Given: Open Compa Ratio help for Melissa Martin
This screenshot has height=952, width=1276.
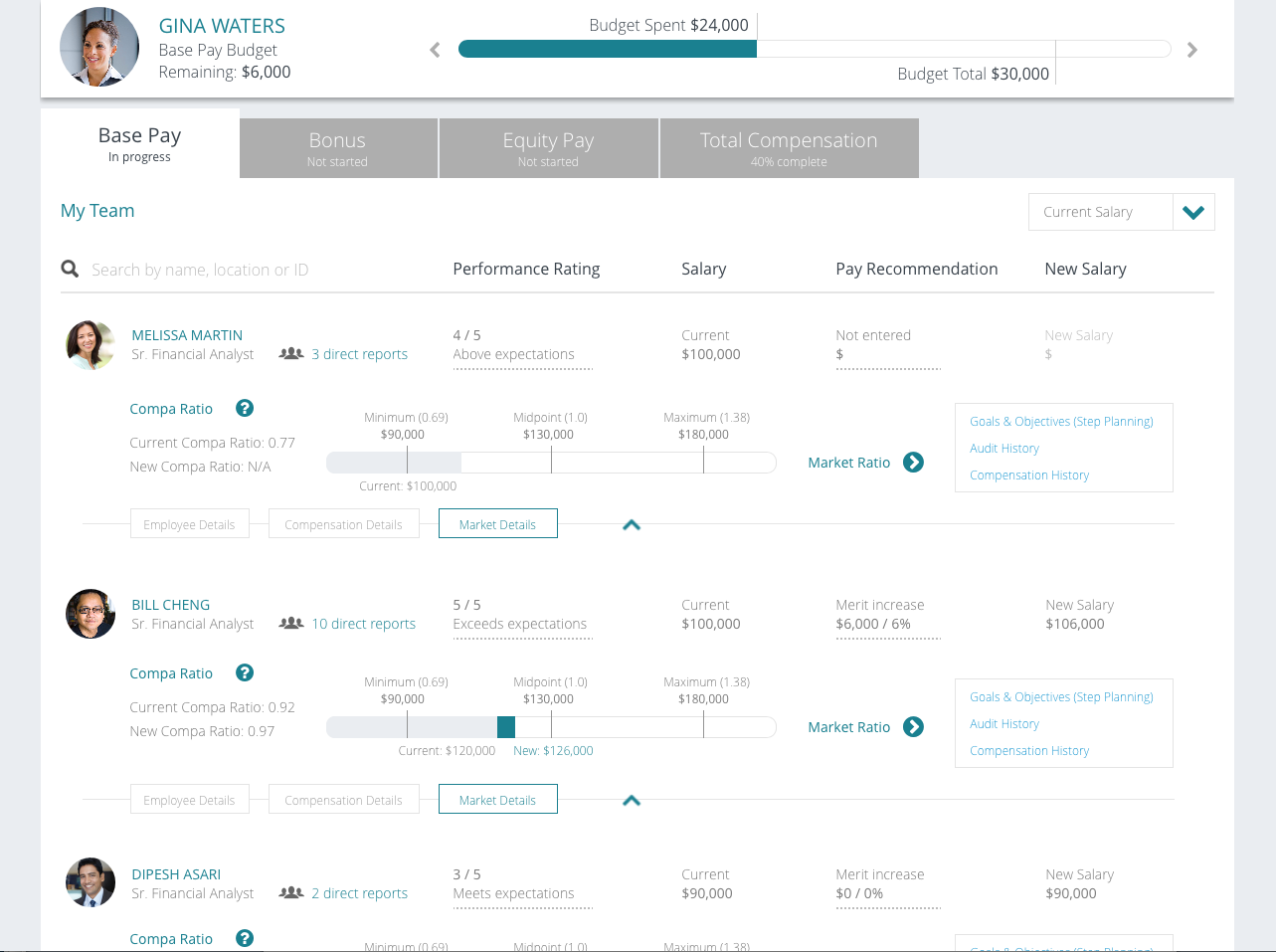Looking at the screenshot, I should (245, 408).
